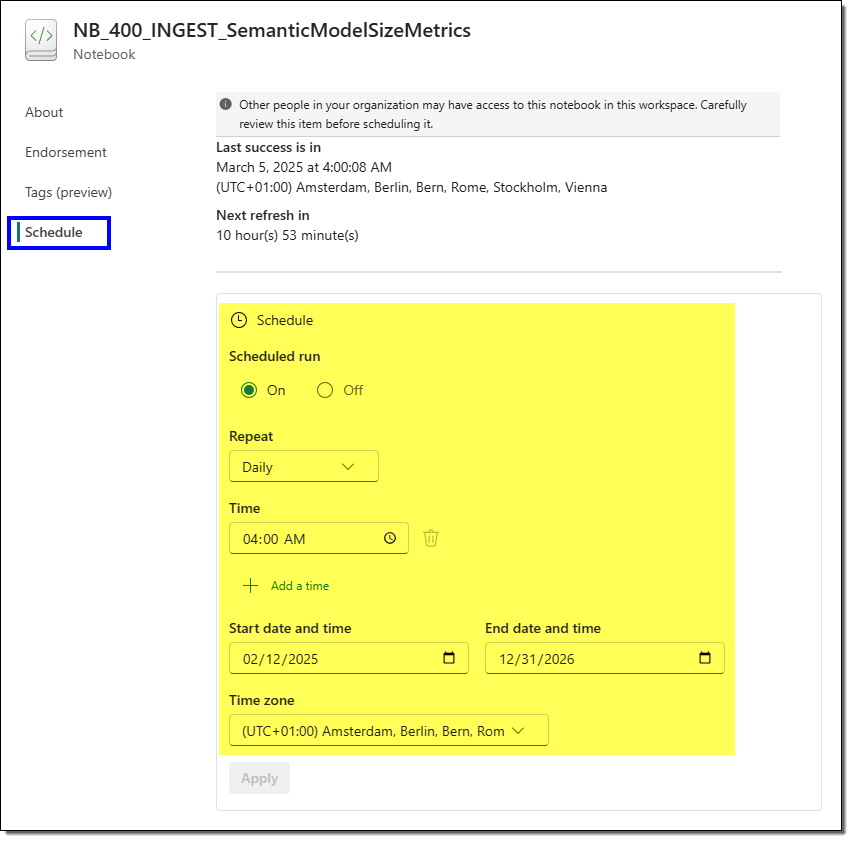Select Tags (preview) in sidebar
Image resolution: width=852 pixels, height=841 pixels.
[68, 193]
